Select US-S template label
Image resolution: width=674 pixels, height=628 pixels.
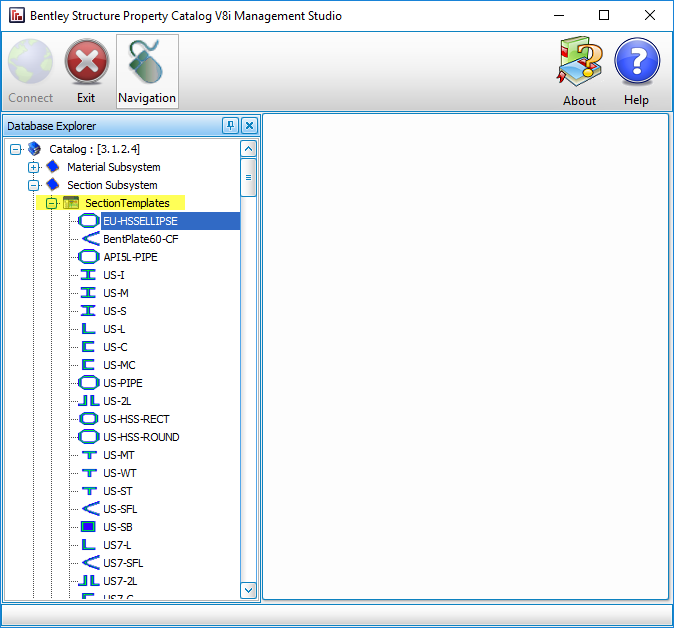(x=114, y=311)
